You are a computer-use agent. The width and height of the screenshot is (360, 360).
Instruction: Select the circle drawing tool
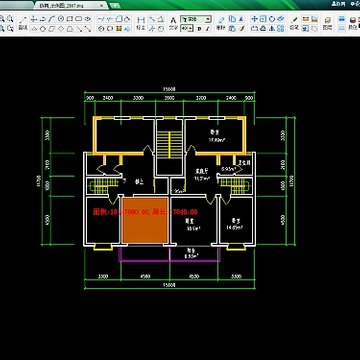[x=61, y=19]
